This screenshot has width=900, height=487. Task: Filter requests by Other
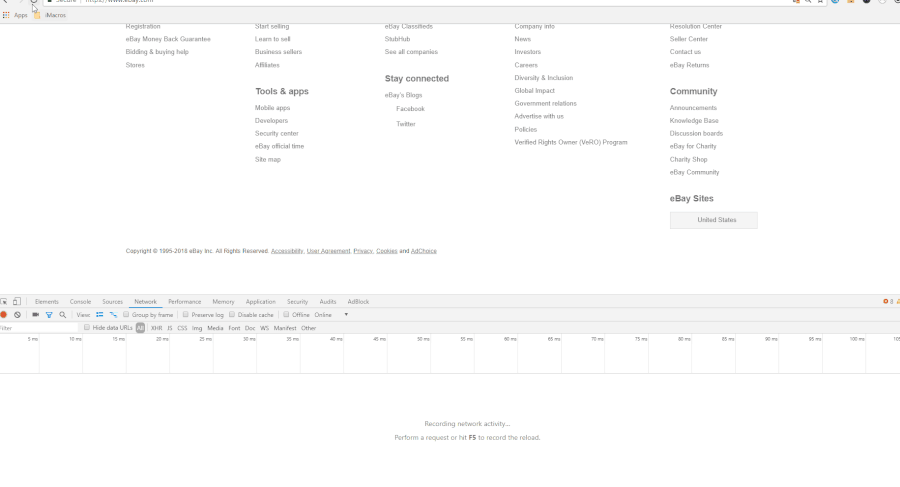(309, 328)
